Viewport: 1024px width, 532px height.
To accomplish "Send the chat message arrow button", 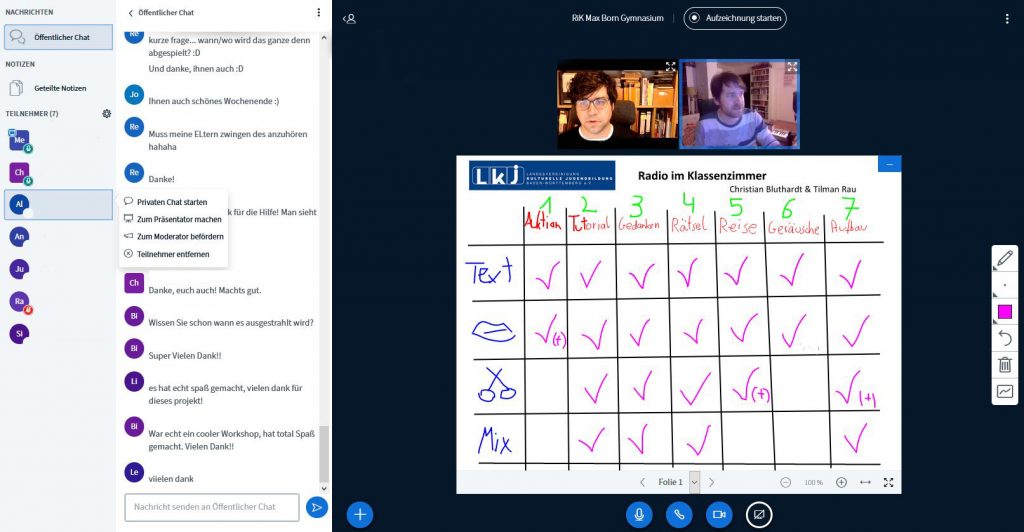I will (317, 507).
